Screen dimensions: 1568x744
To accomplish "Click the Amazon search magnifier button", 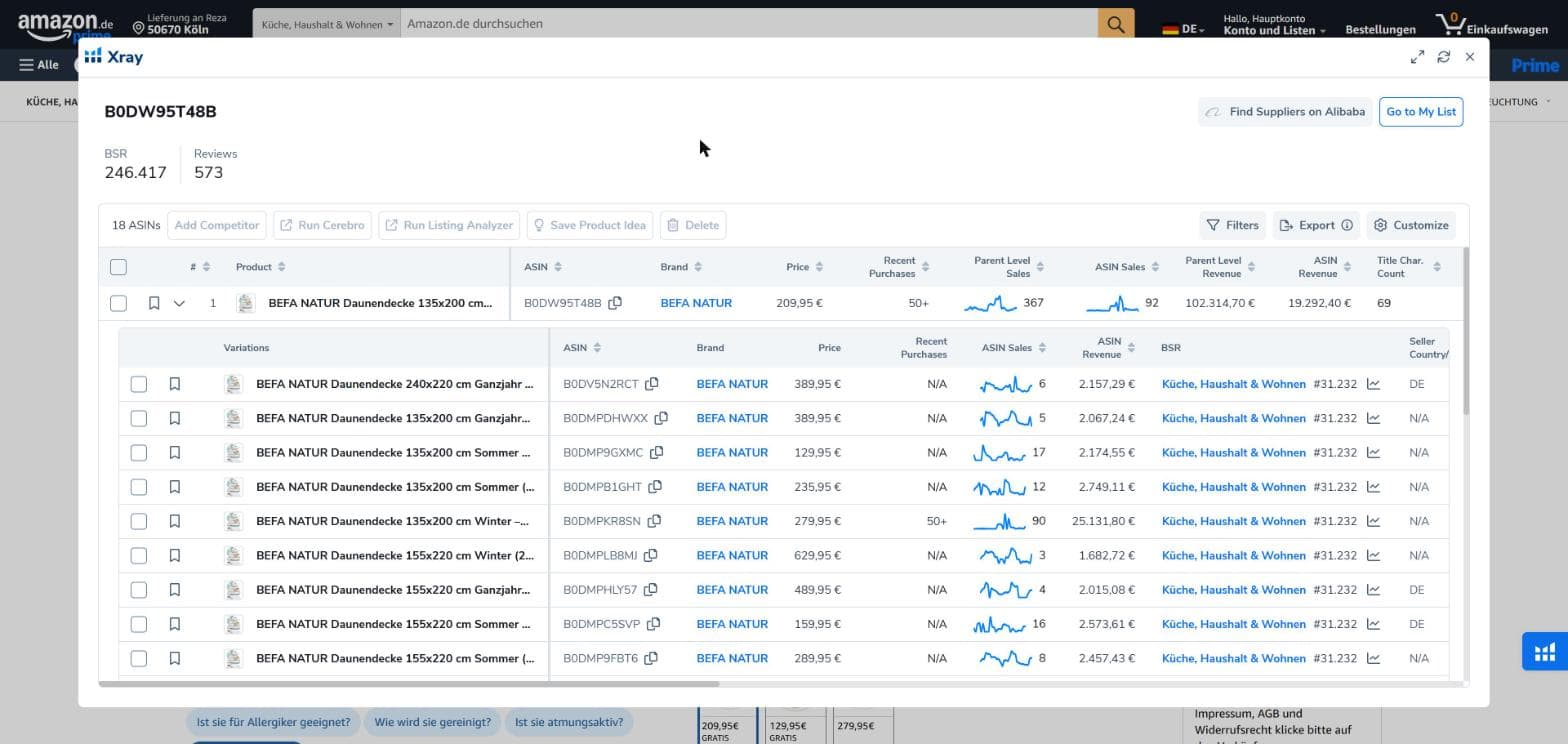I will (1116, 24).
